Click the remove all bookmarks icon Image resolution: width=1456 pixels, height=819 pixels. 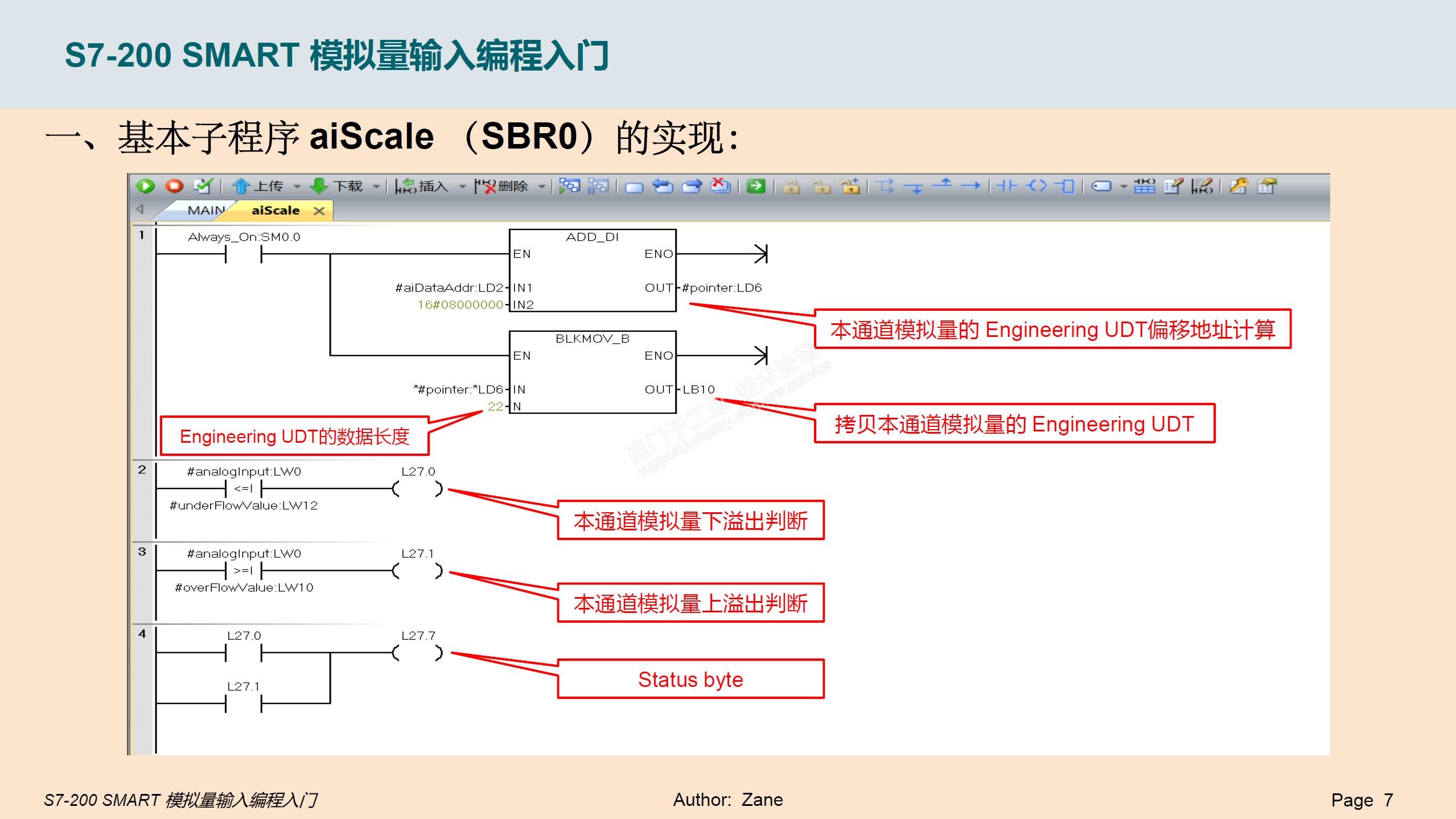tap(721, 186)
